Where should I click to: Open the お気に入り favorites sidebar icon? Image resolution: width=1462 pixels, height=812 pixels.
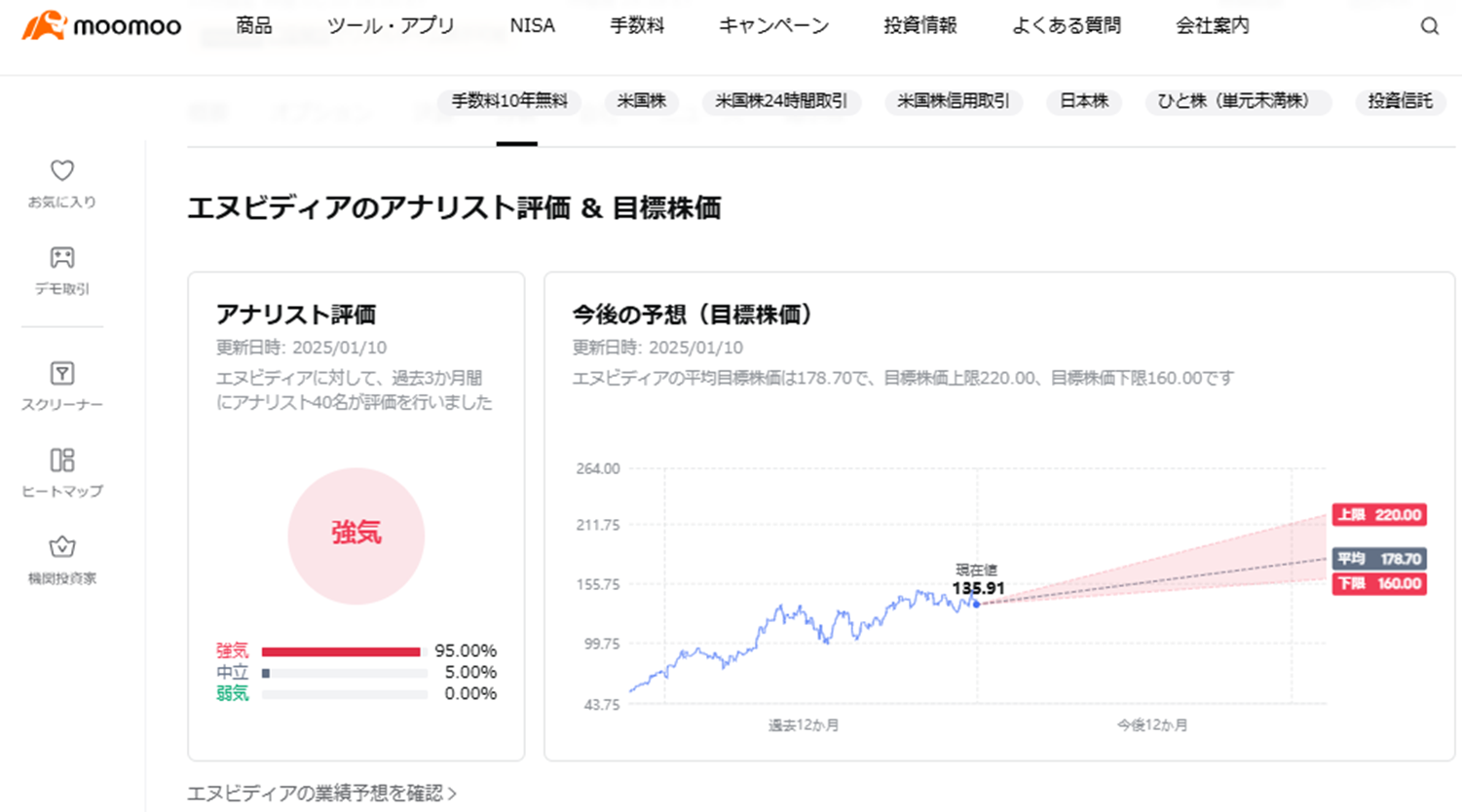(x=60, y=183)
